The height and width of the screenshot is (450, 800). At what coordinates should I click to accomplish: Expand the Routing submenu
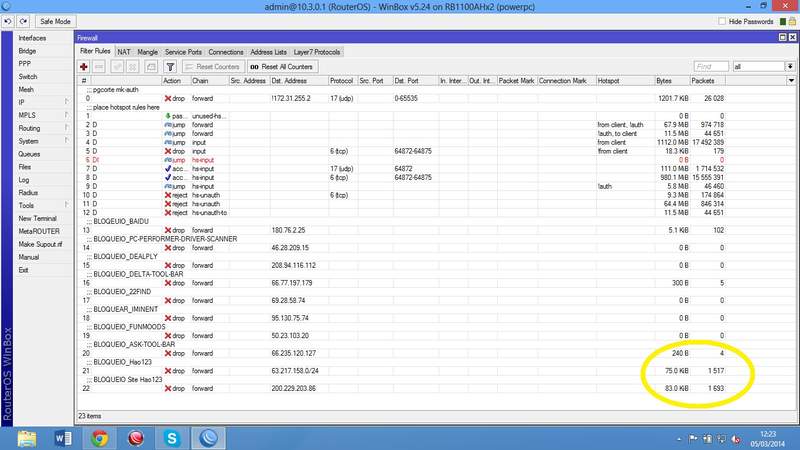tap(43, 128)
